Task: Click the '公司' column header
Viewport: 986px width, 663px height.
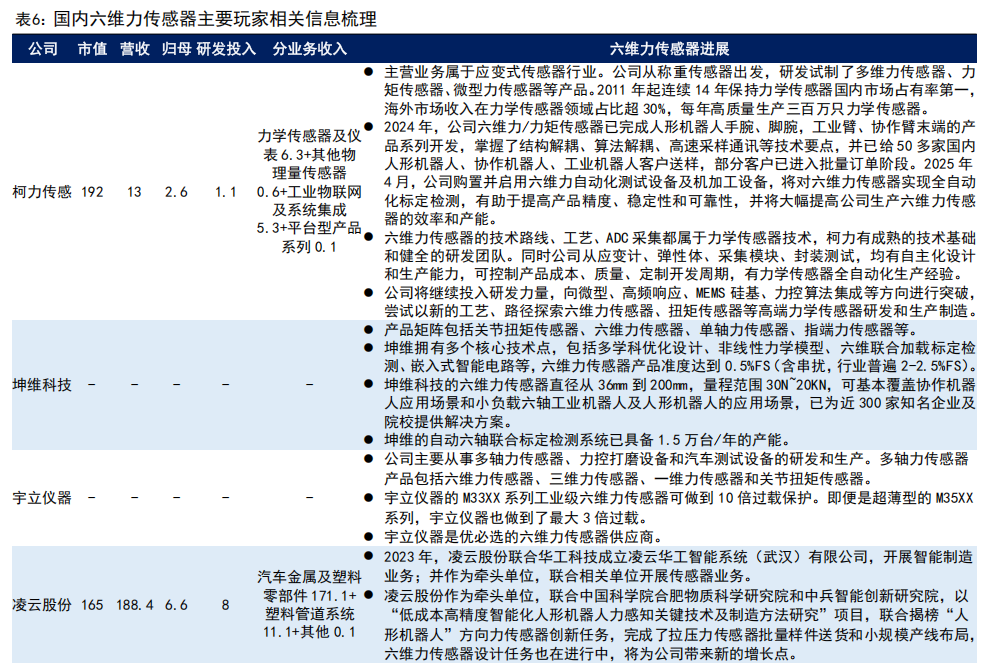Action: (43, 49)
